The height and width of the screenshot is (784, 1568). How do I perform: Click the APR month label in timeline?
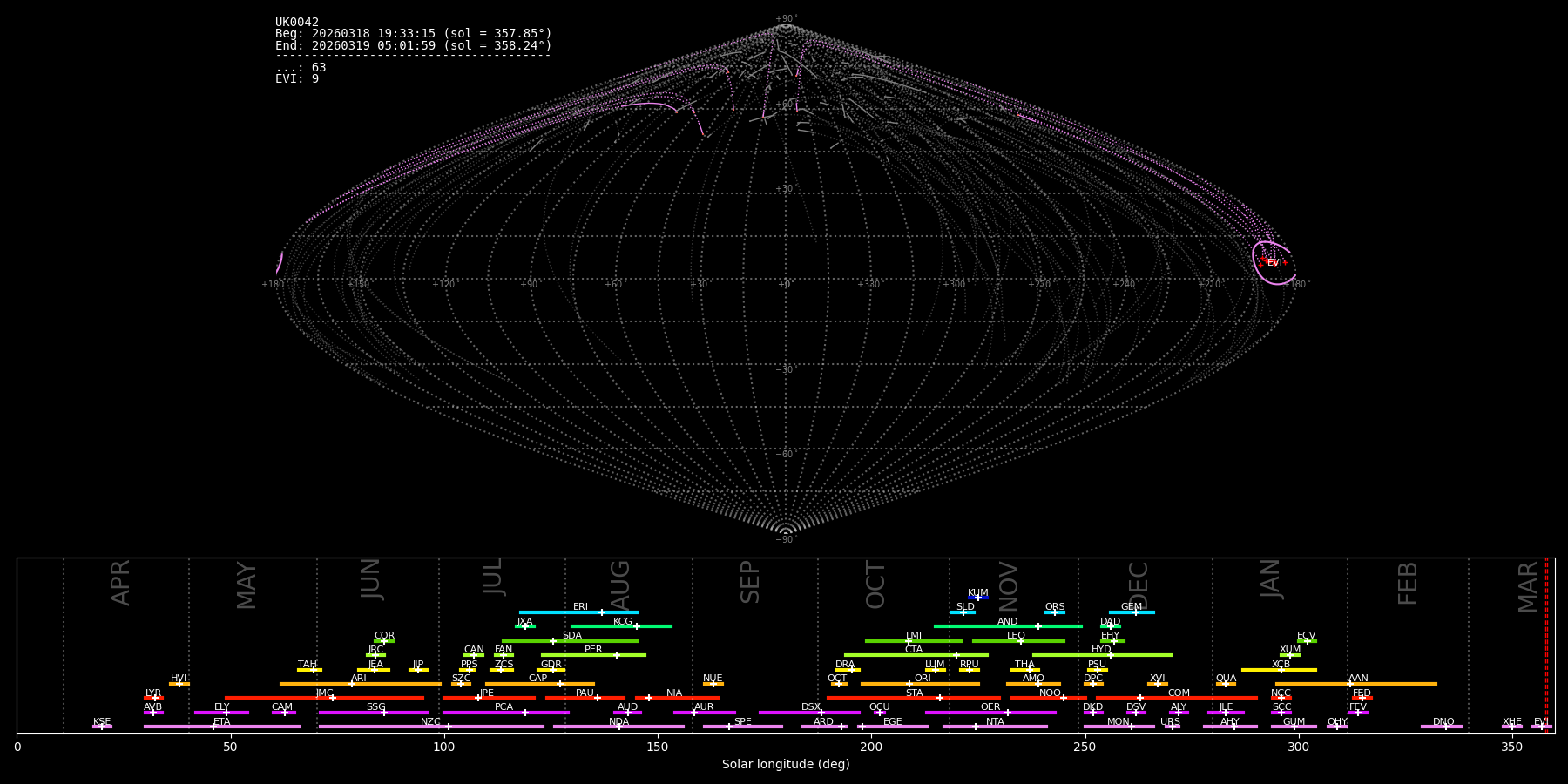(120, 582)
